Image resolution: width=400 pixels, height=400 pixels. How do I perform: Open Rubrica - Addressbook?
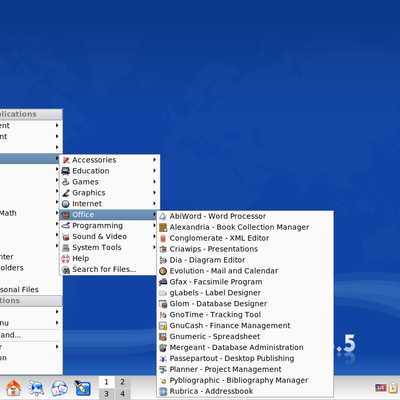(x=245, y=391)
